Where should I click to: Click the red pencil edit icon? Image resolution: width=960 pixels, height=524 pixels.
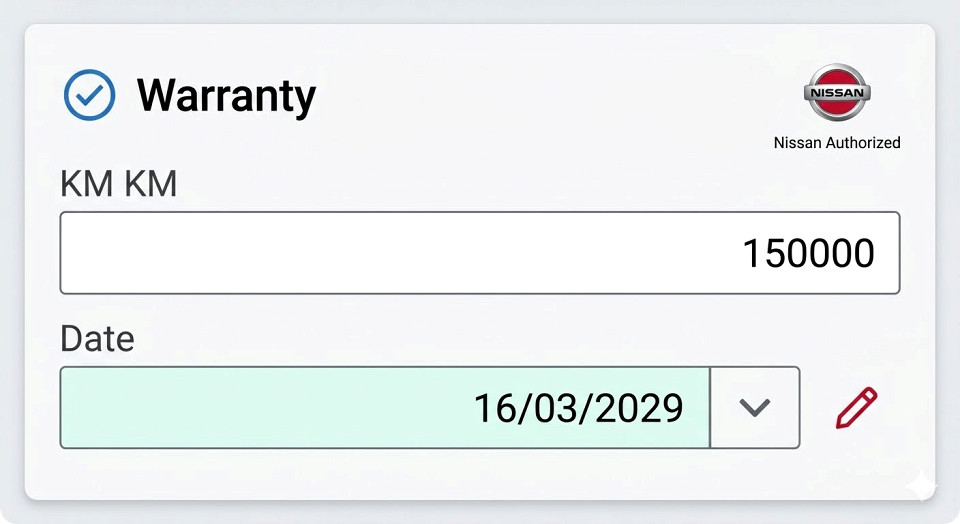(x=857, y=408)
